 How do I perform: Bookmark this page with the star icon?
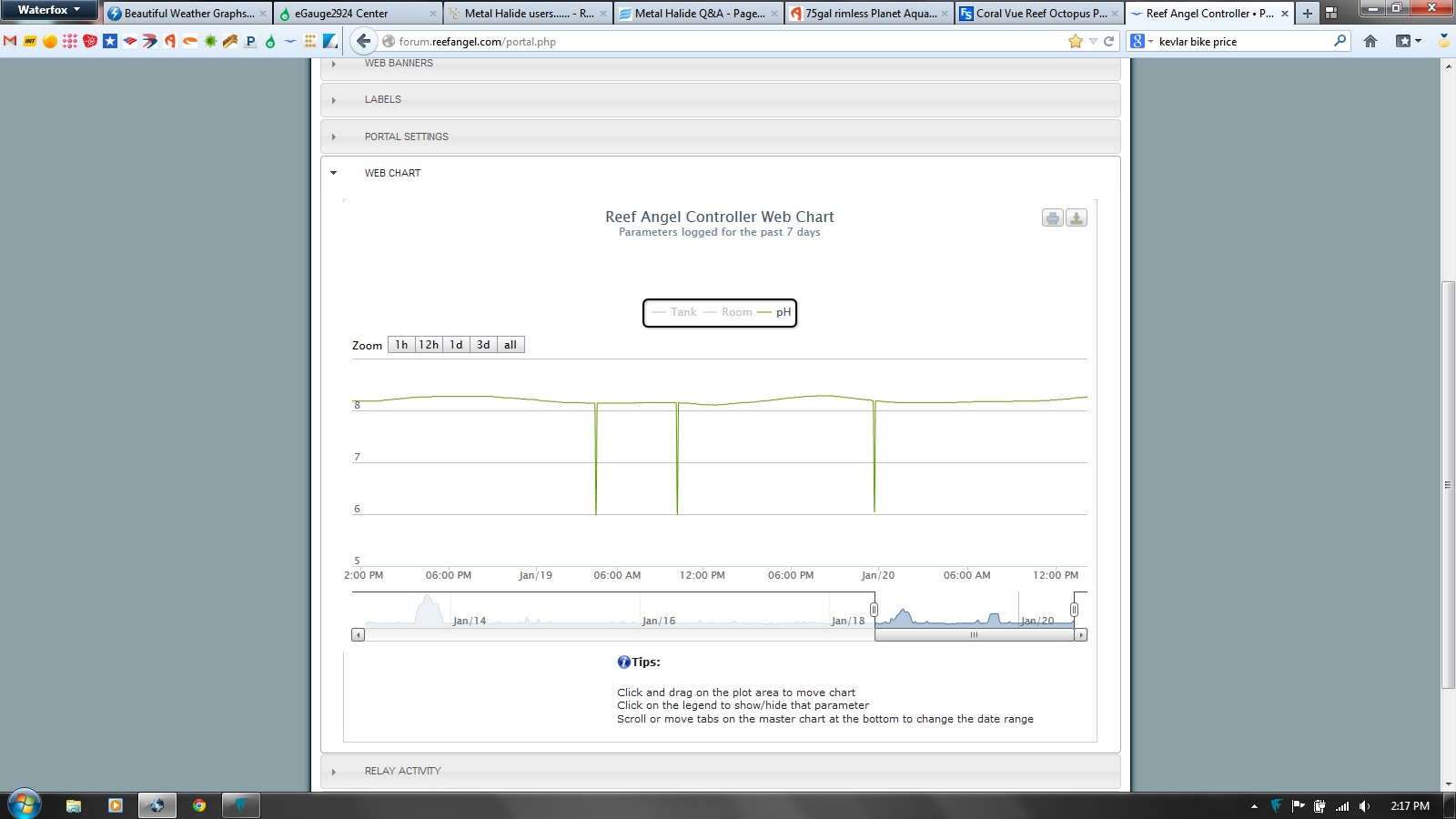point(1076,41)
